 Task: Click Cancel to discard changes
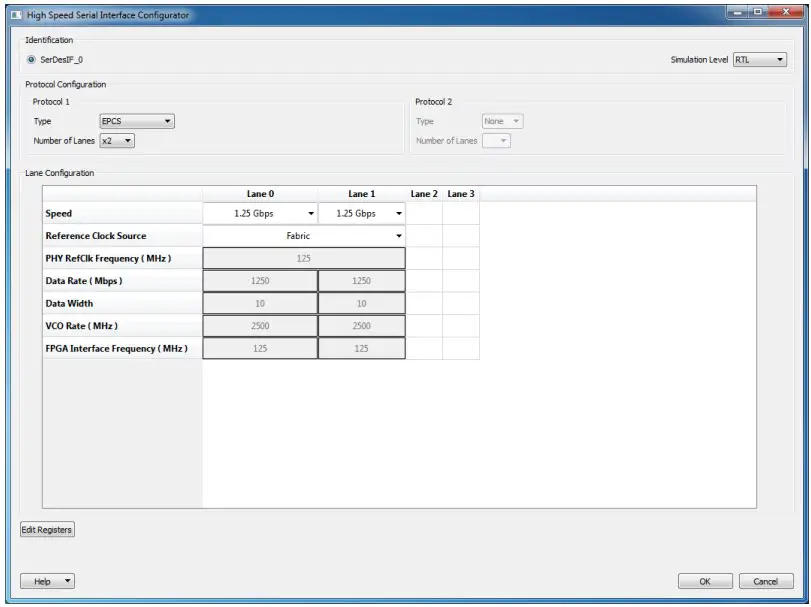pyautogui.click(x=766, y=580)
